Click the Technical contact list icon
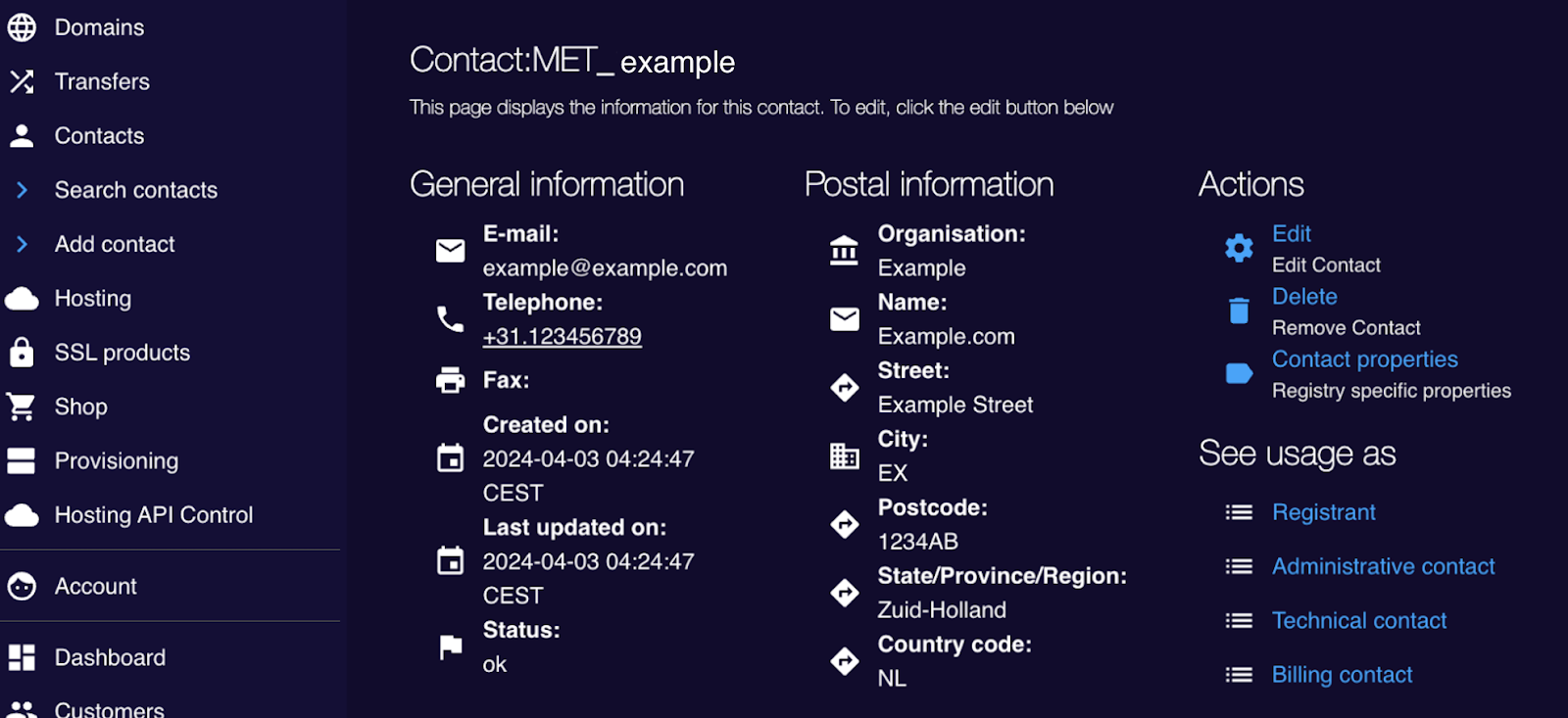The width and height of the screenshot is (1568, 718). coord(1239,621)
